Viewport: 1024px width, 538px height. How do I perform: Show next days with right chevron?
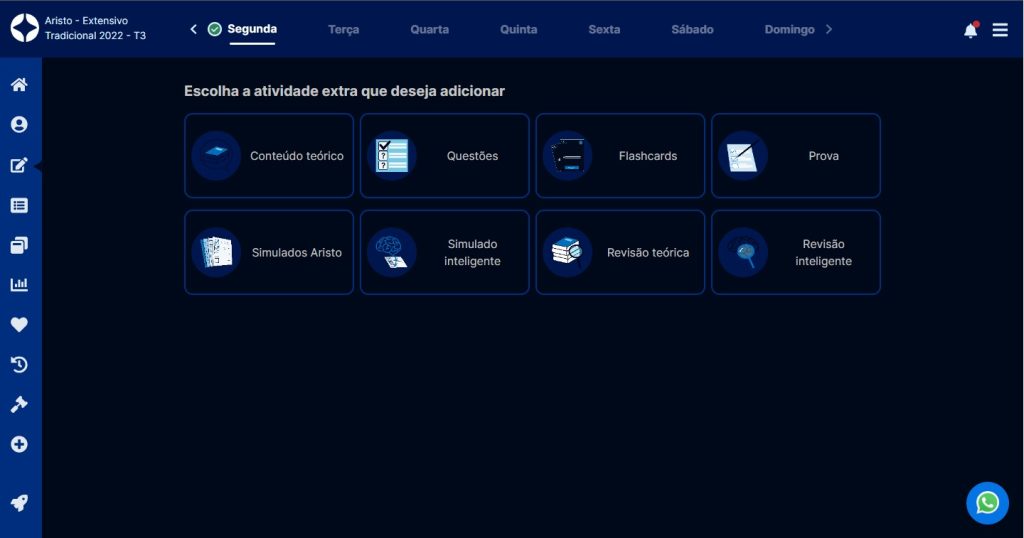tap(829, 29)
